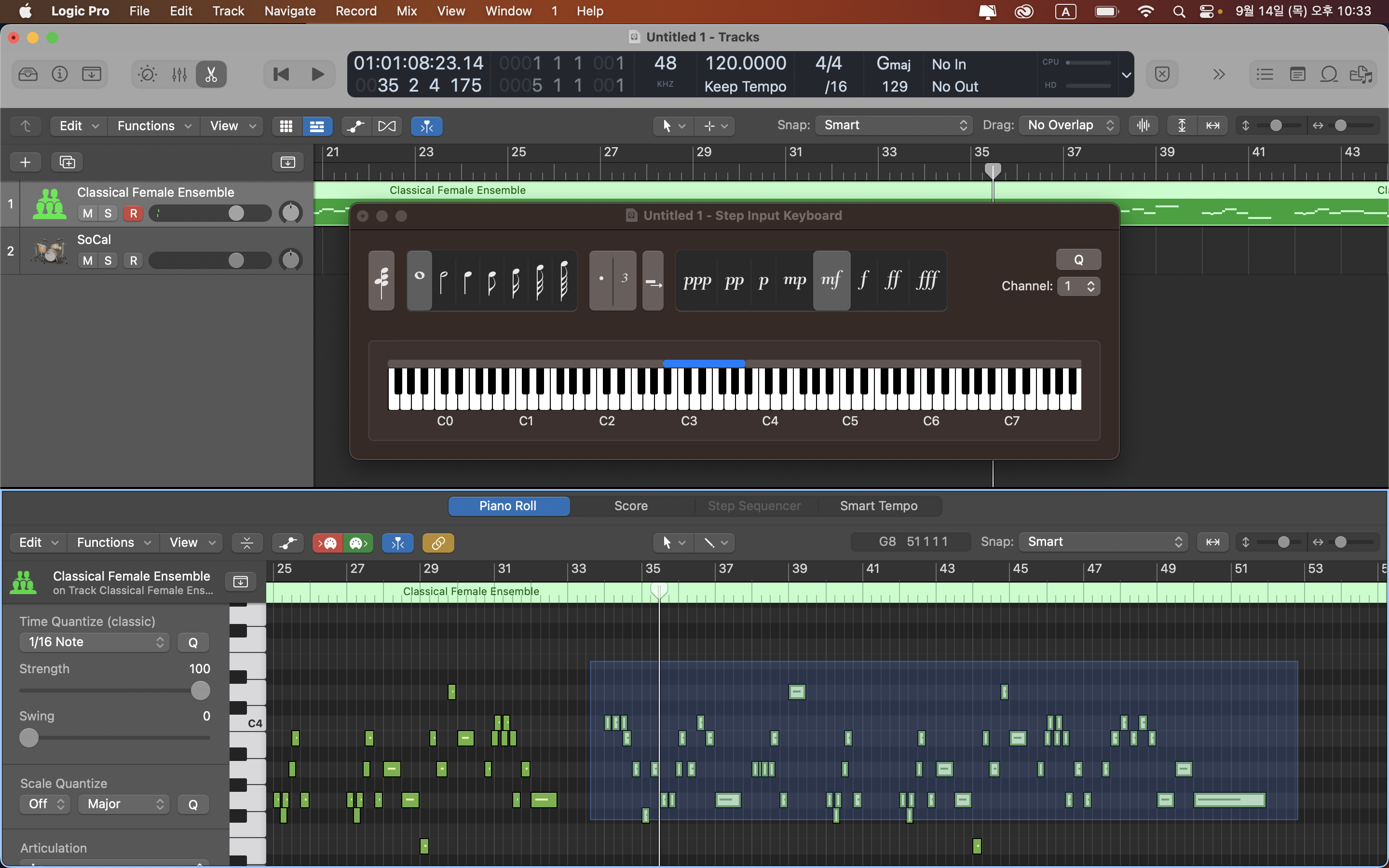The width and height of the screenshot is (1389, 868).
Task: Select the Piano Roll tab
Action: (x=508, y=506)
